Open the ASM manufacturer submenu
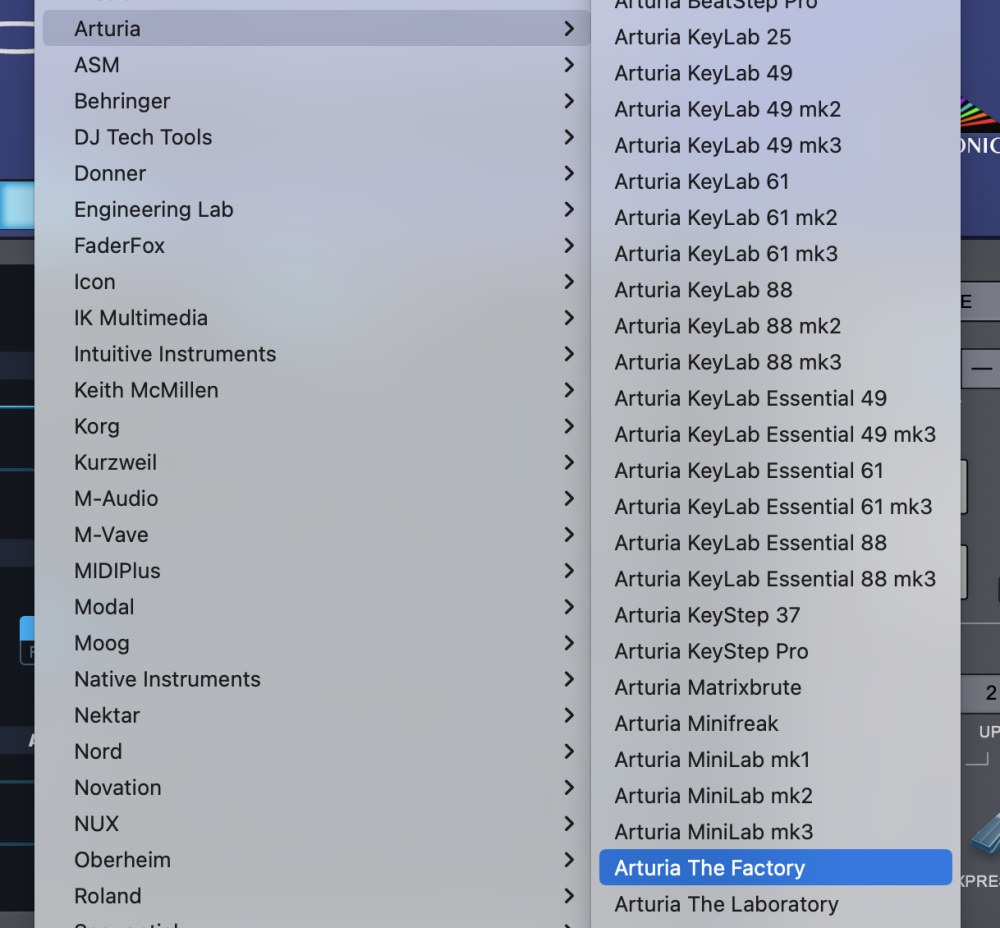This screenshot has height=928, width=1000. click(316, 65)
